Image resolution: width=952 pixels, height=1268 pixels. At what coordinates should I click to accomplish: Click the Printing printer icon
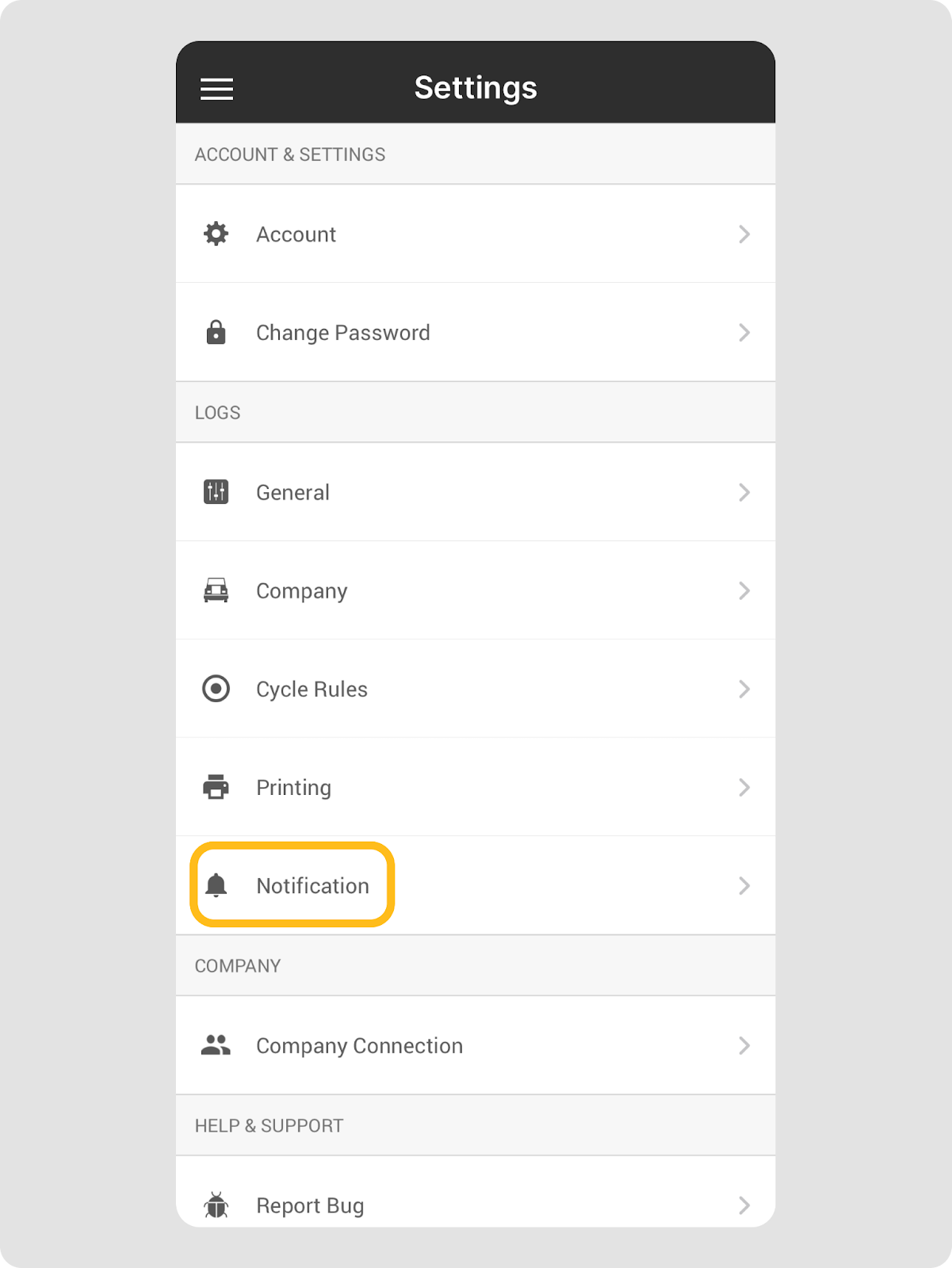point(216,787)
